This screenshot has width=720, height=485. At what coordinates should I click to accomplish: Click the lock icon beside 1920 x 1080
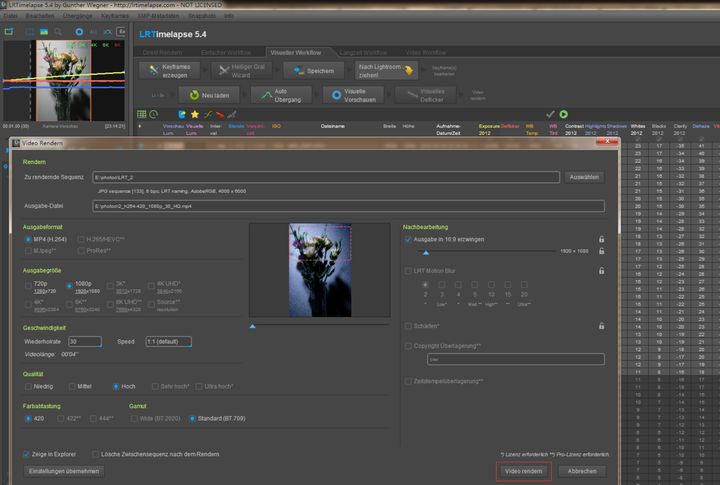(x=601, y=251)
